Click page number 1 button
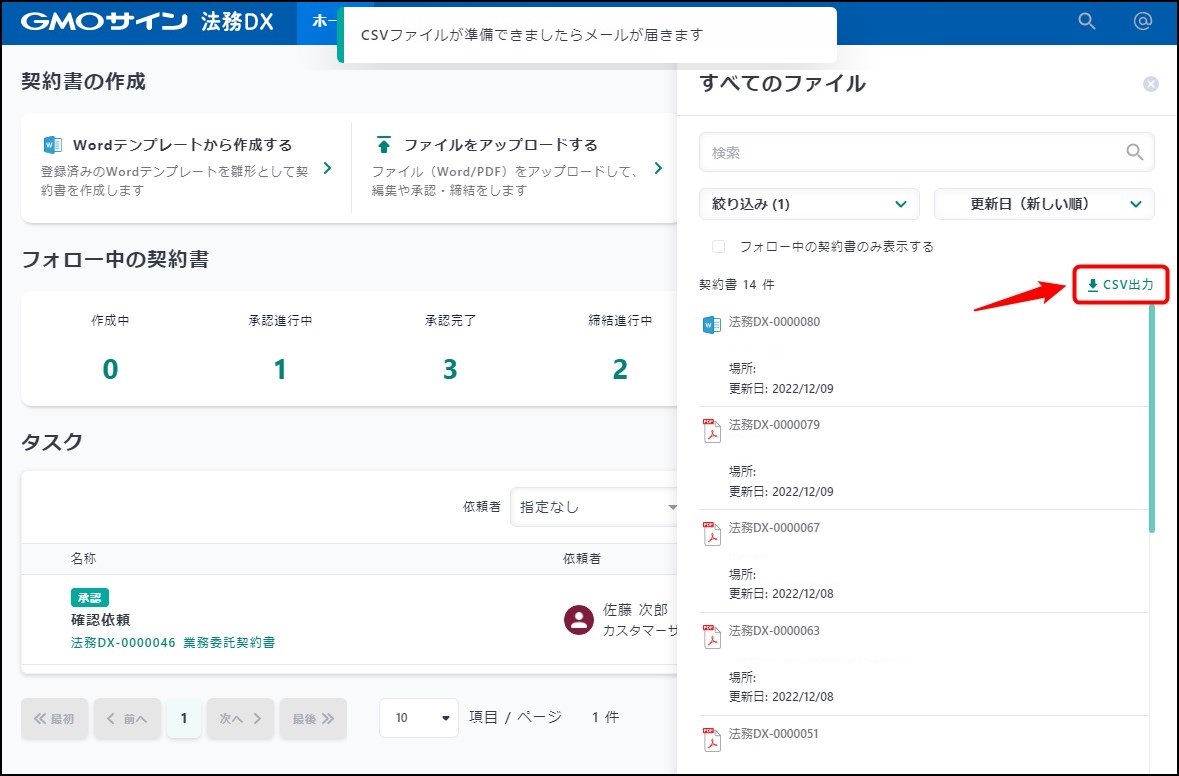This screenshot has width=1179, height=776. 183,719
